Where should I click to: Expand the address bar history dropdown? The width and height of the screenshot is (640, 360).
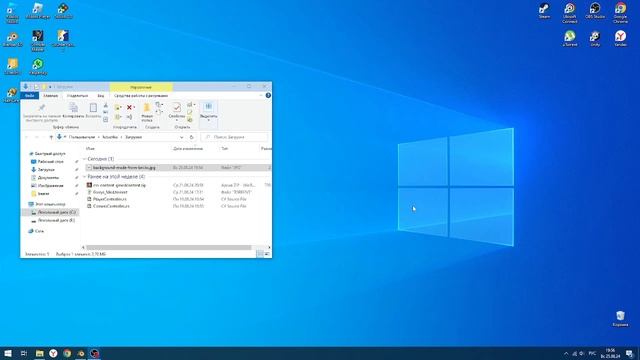(182, 137)
